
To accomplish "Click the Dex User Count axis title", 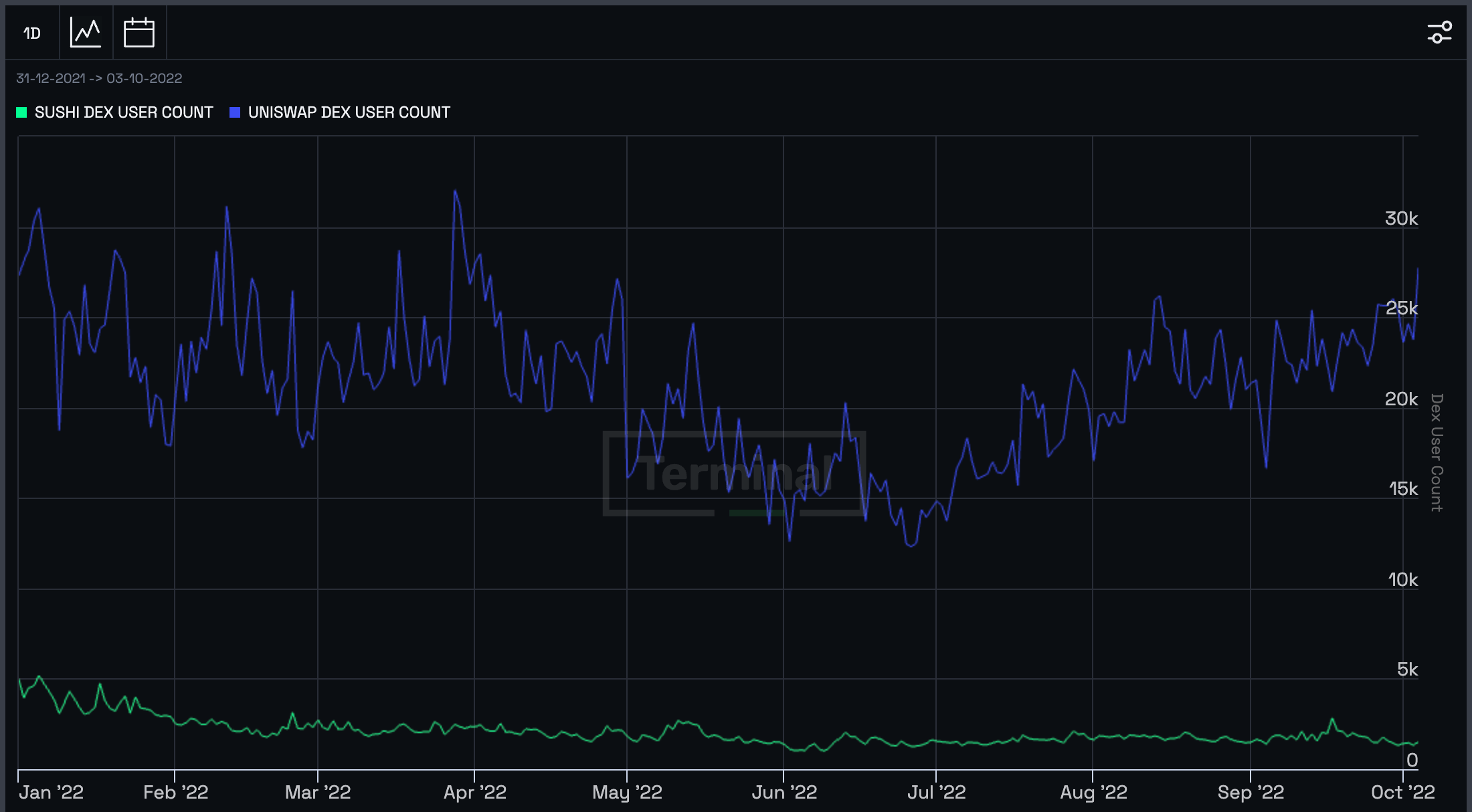I will click(x=1437, y=452).
